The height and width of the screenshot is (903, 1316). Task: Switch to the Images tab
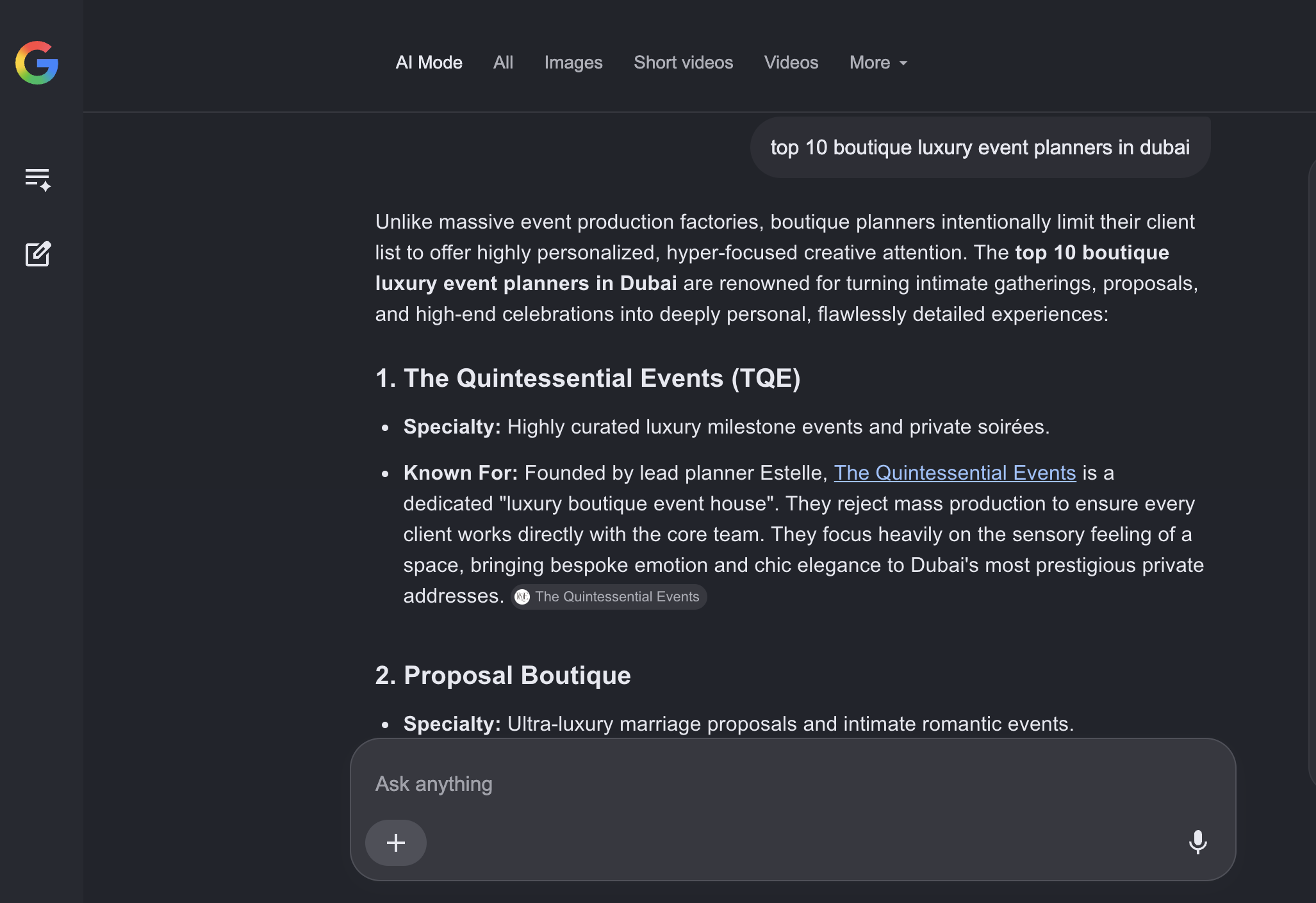pyautogui.click(x=573, y=63)
